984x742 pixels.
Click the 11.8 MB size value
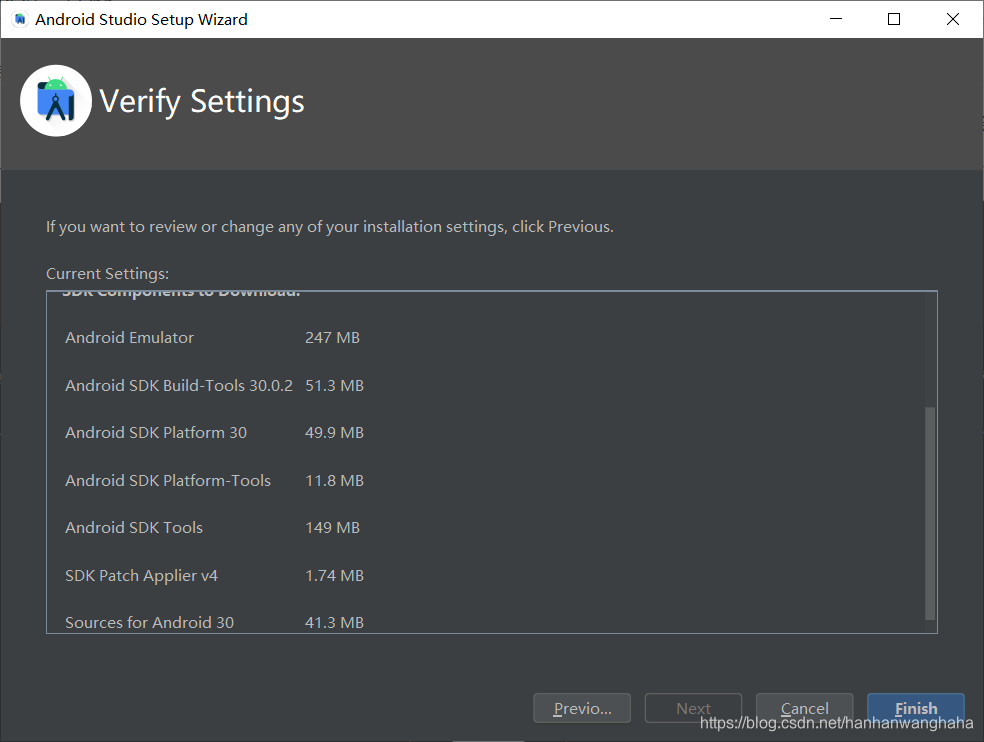pyautogui.click(x=334, y=480)
